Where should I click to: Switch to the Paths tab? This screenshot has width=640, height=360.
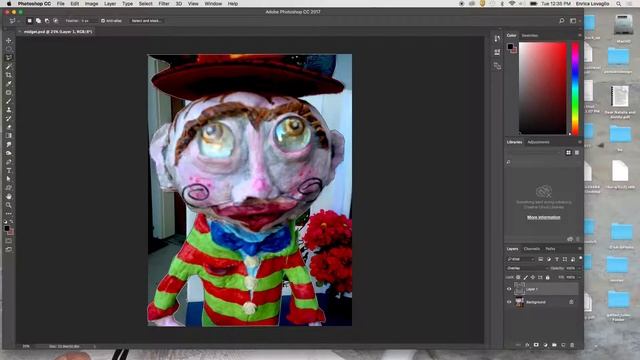click(550, 249)
